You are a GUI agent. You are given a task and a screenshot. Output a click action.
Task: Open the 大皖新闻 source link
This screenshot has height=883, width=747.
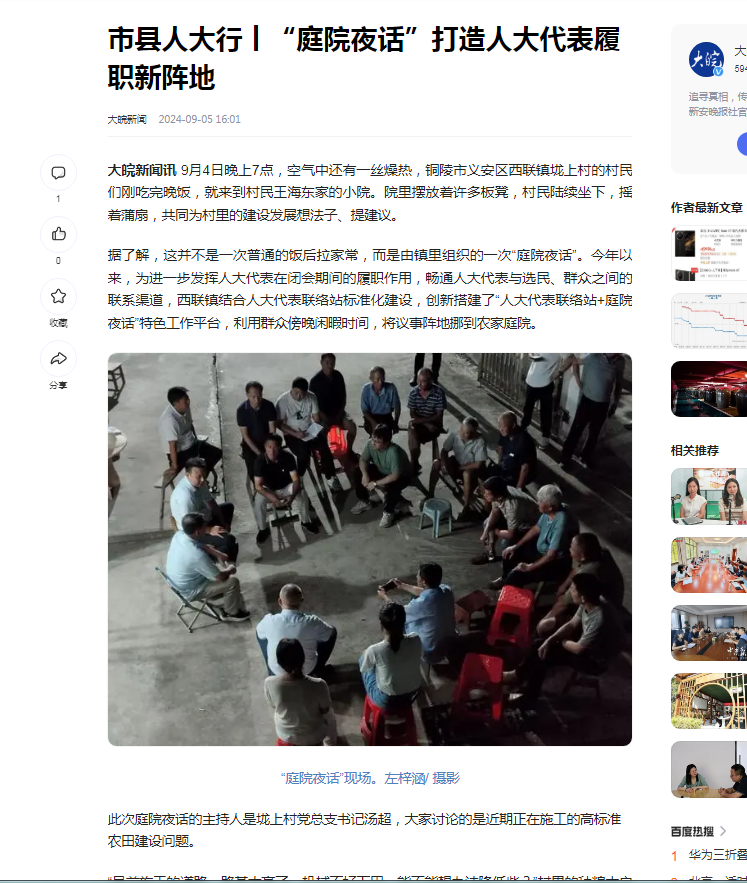point(127,119)
